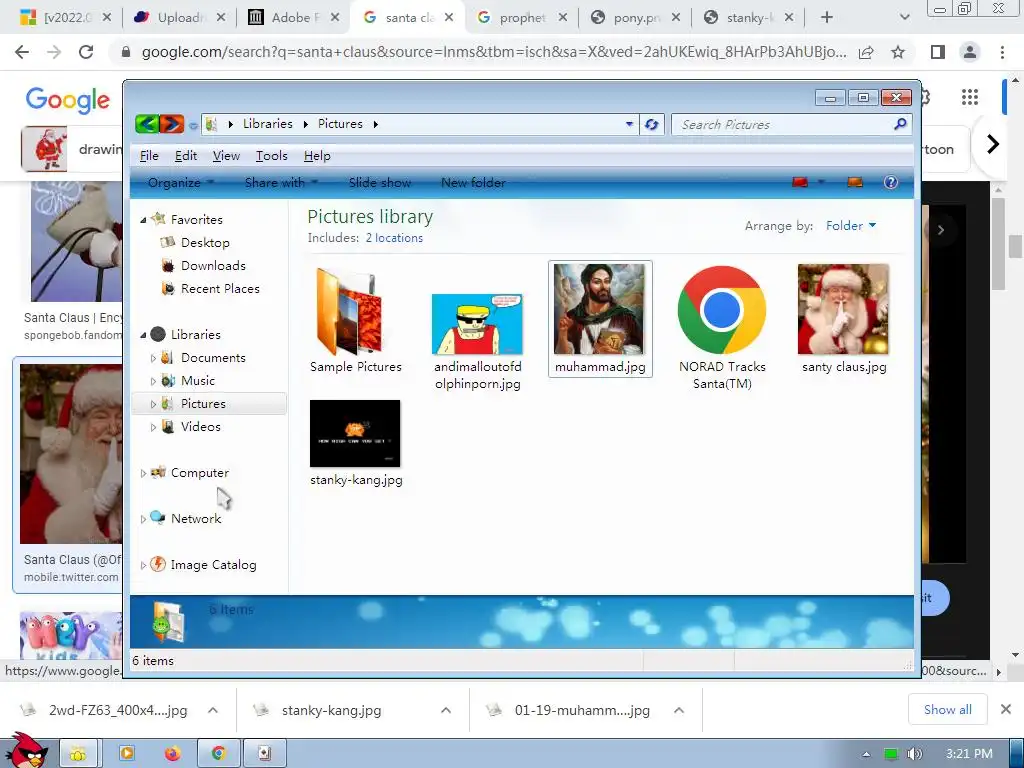Open Downloads under Favorites
The height and width of the screenshot is (768, 1024).
click(213, 265)
